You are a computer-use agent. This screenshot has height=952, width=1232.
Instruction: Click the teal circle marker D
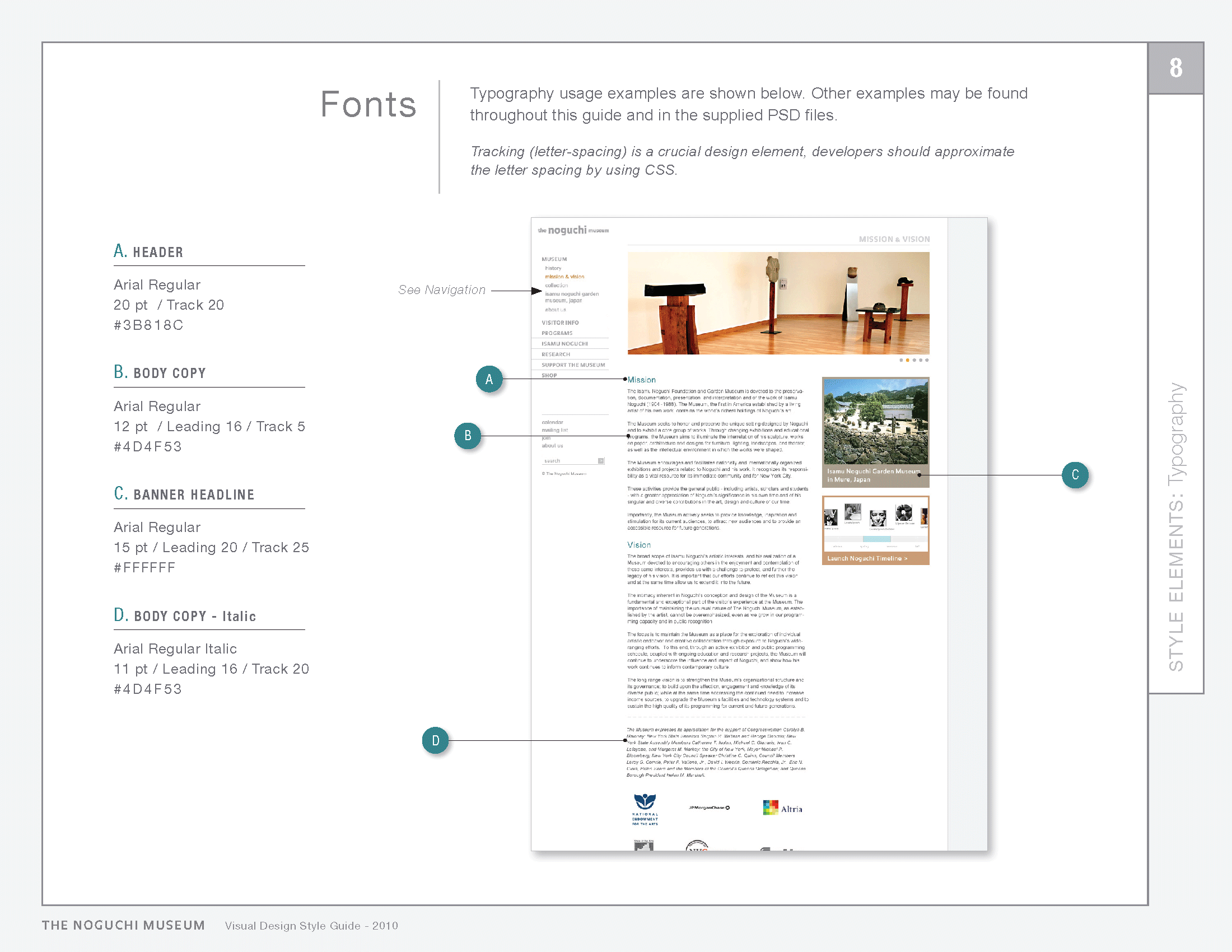click(436, 740)
